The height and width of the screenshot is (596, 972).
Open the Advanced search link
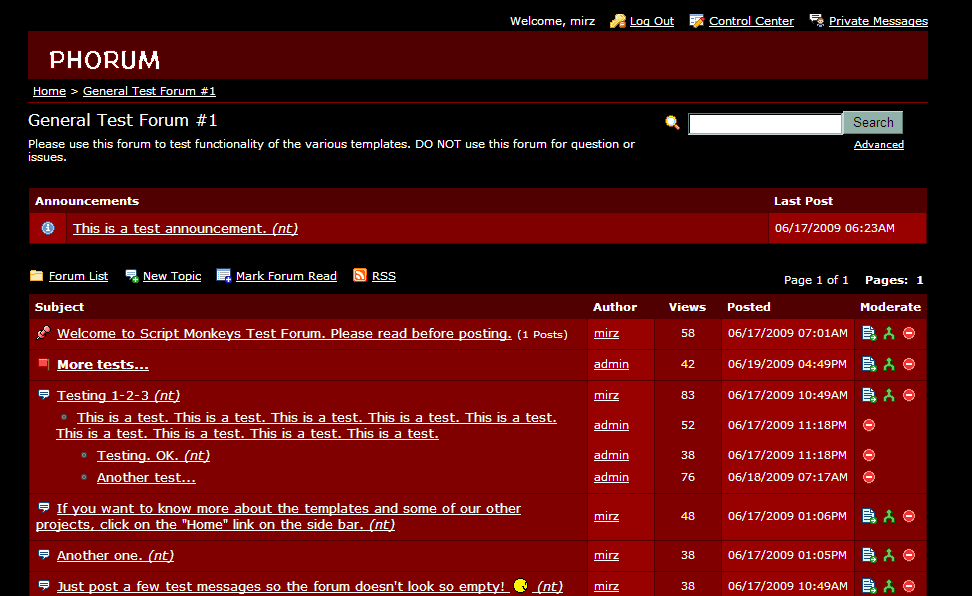(878, 145)
